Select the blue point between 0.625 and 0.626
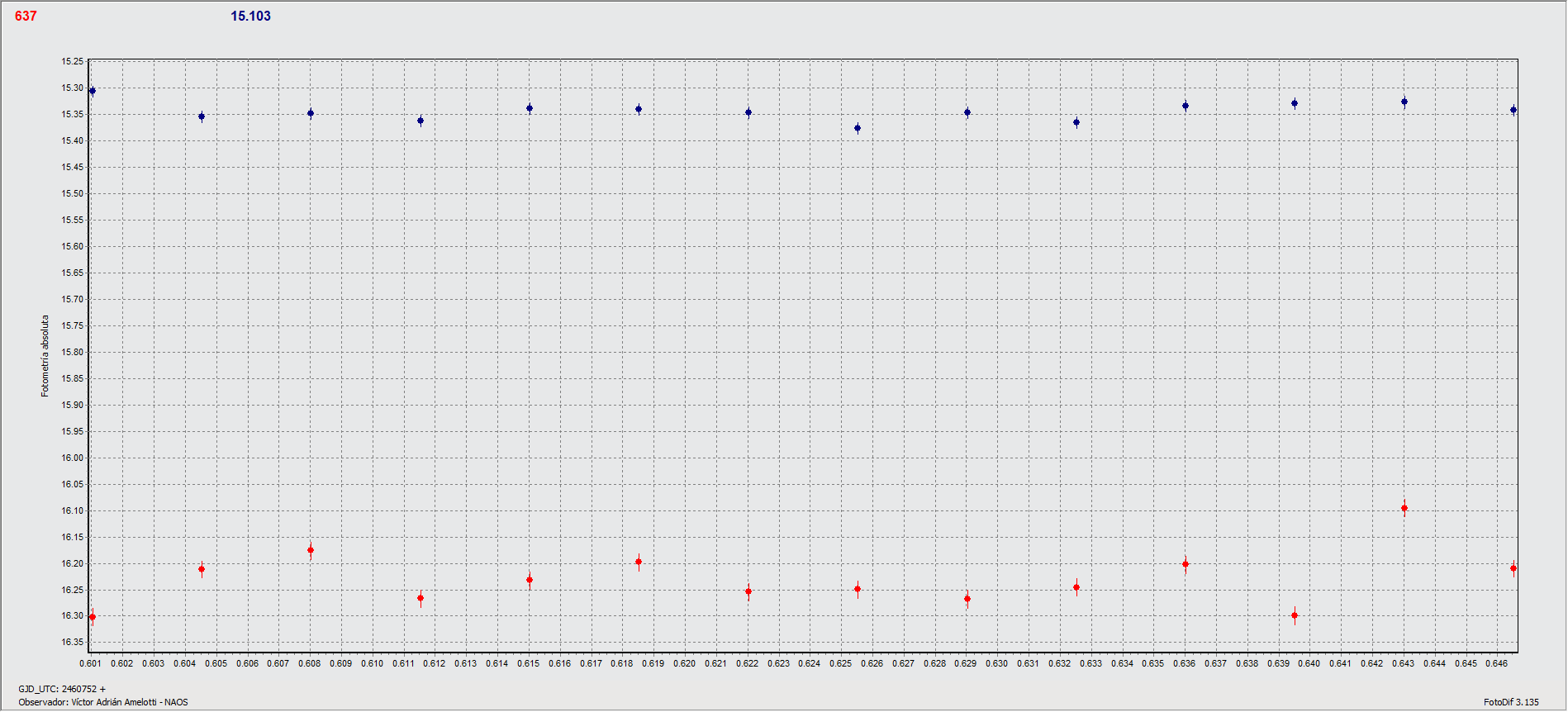This screenshot has height=712, width=1568. tap(858, 128)
